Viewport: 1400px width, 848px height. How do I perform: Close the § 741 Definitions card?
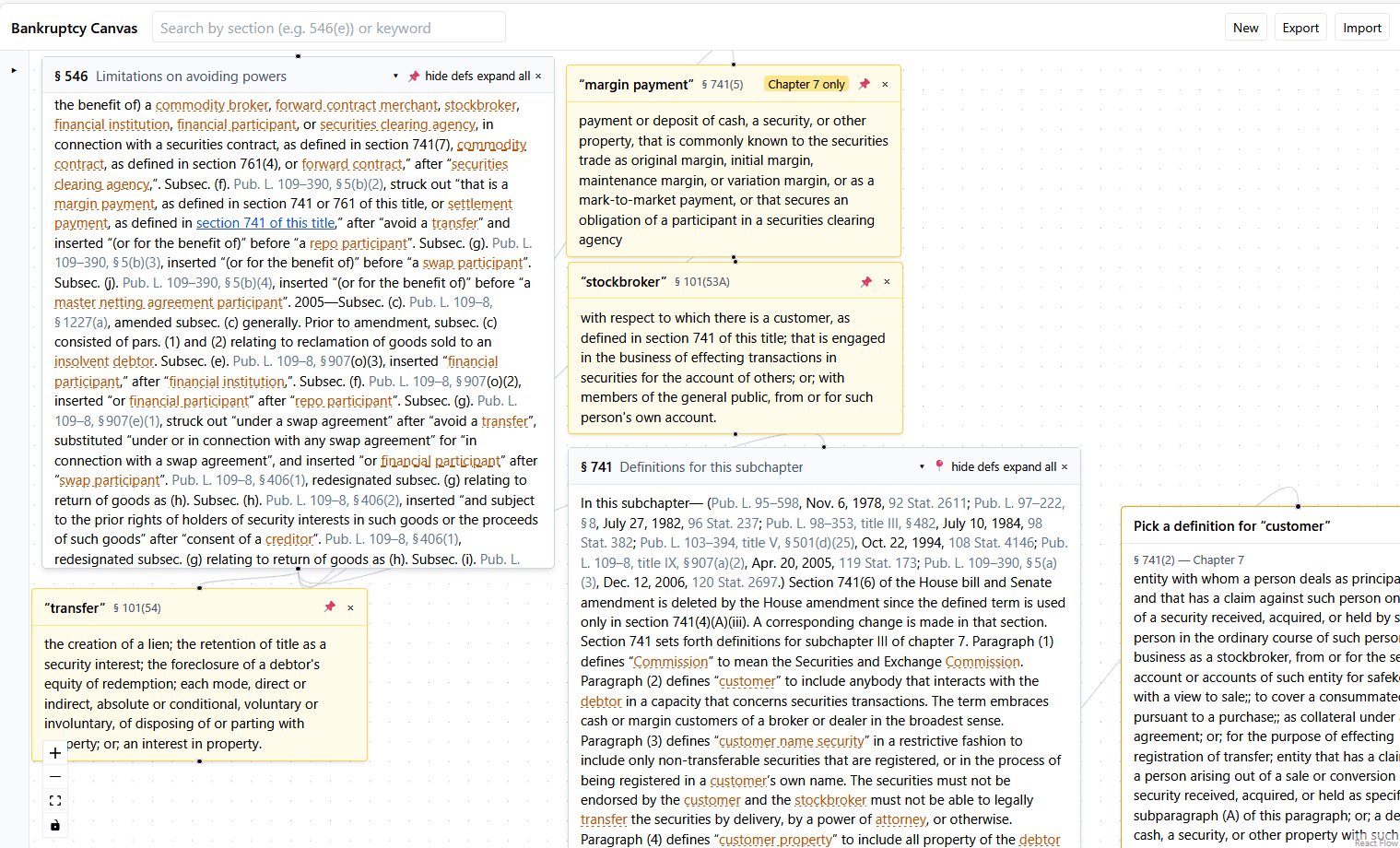1065,466
